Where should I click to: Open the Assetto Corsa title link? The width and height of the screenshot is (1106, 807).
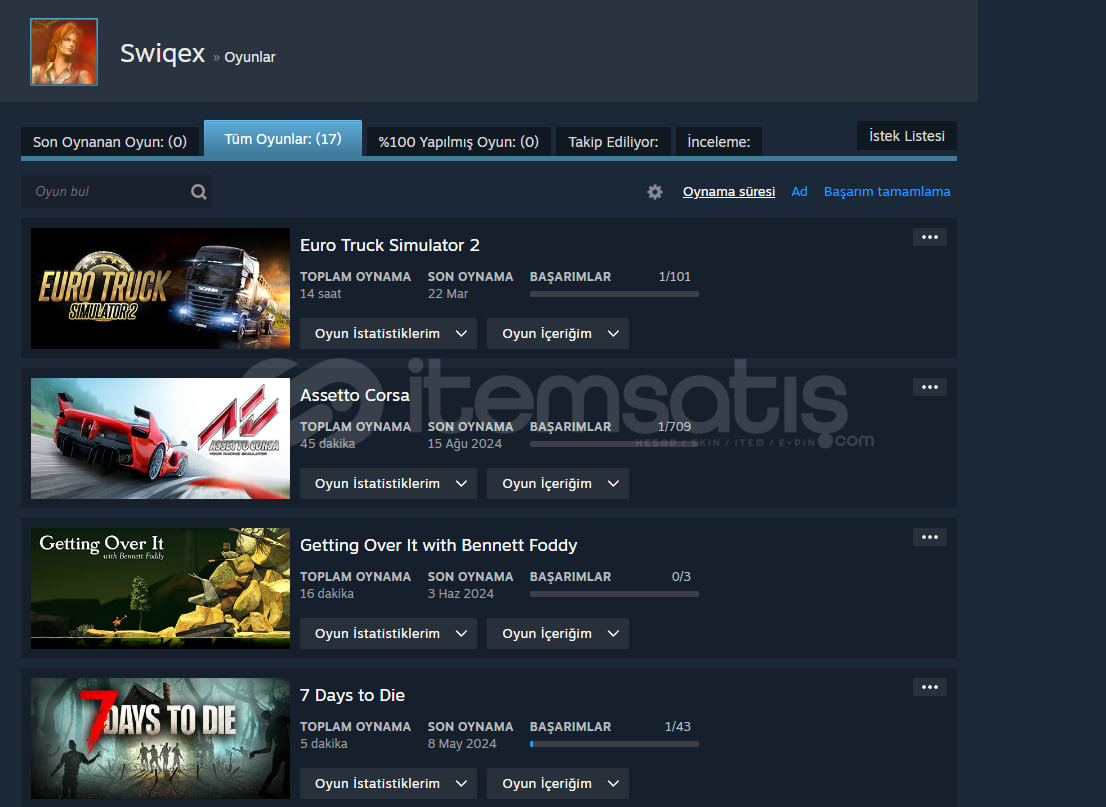click(x=355, y=395)
